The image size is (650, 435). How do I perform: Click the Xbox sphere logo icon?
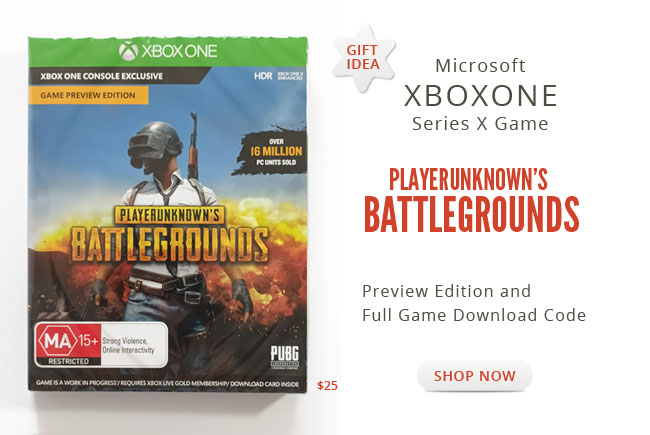128,51
